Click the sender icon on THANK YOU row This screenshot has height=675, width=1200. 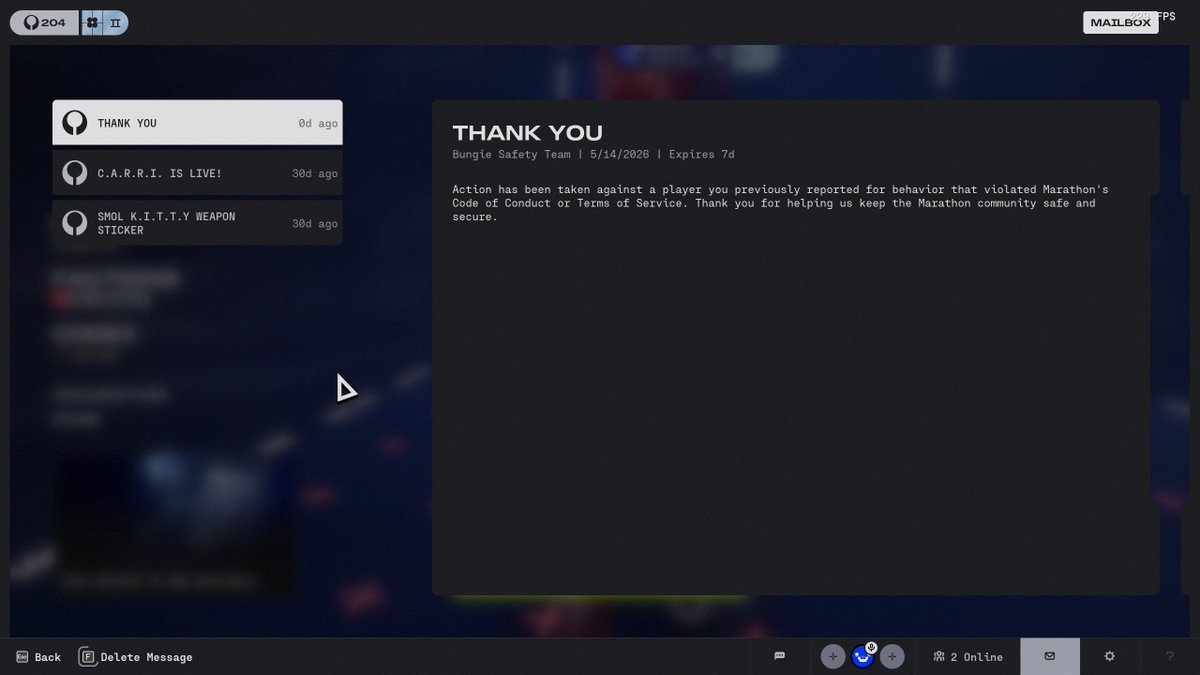coord(74,123)
